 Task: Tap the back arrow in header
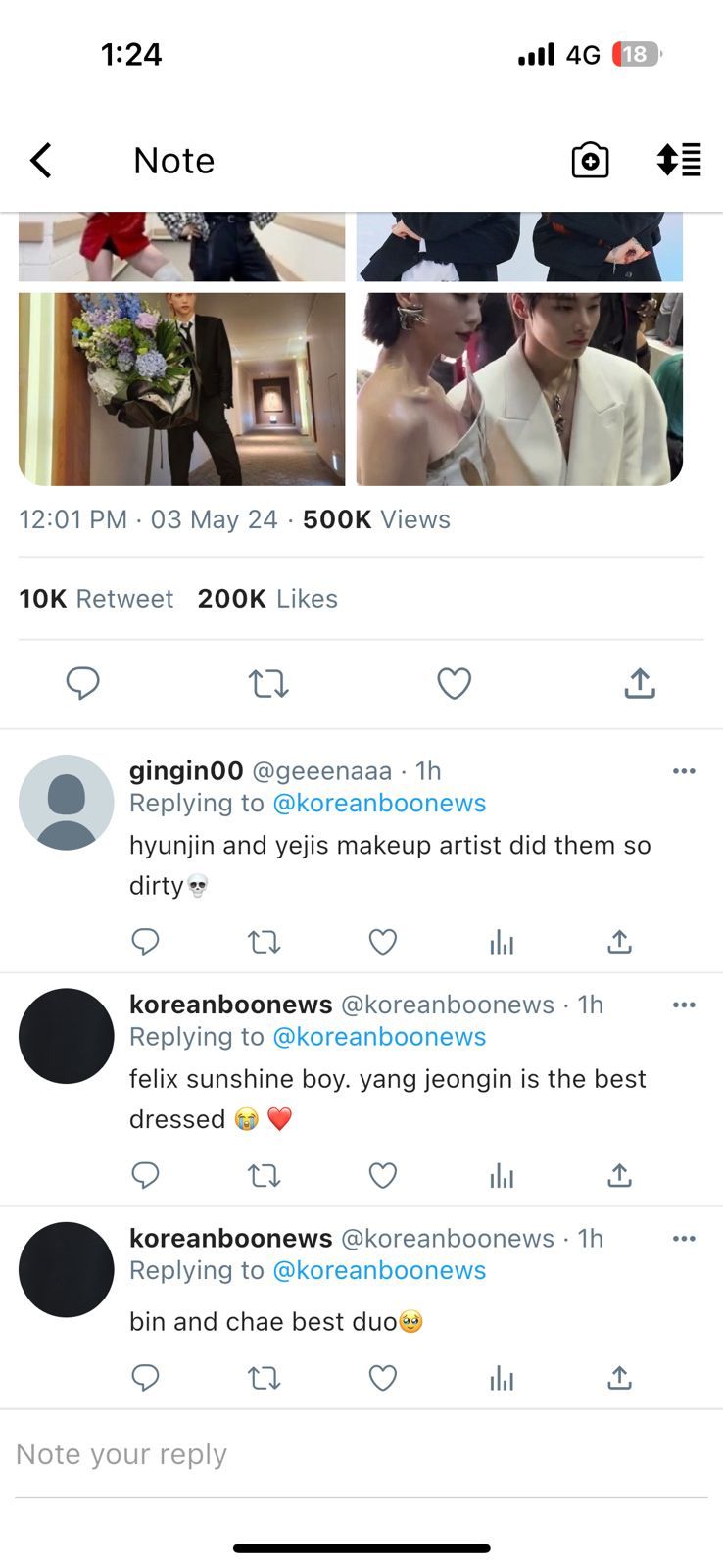(x=41, y=160)
